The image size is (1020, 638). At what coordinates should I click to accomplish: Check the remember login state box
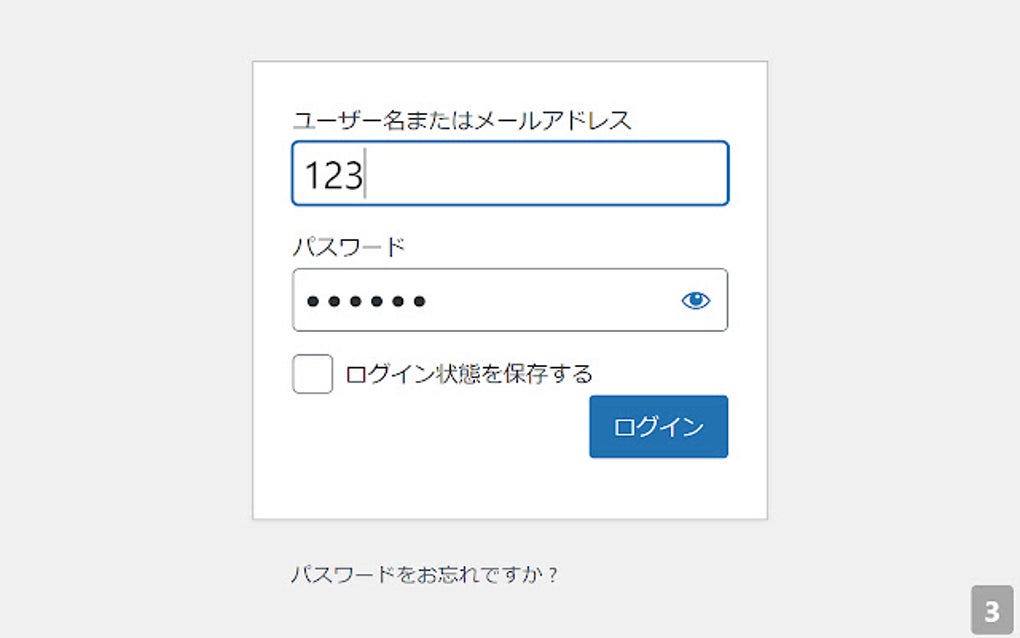pyautogui.click(x=311, y=373)
